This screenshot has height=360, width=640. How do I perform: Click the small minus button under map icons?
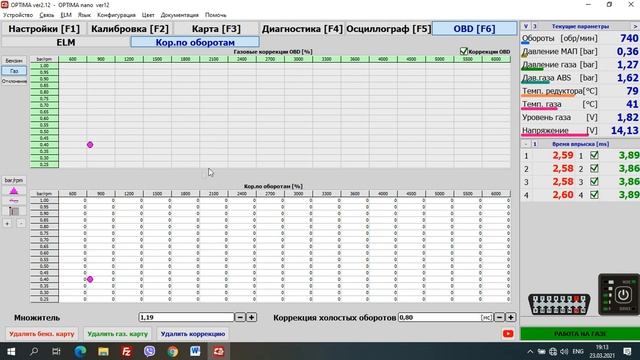[20, 223]
